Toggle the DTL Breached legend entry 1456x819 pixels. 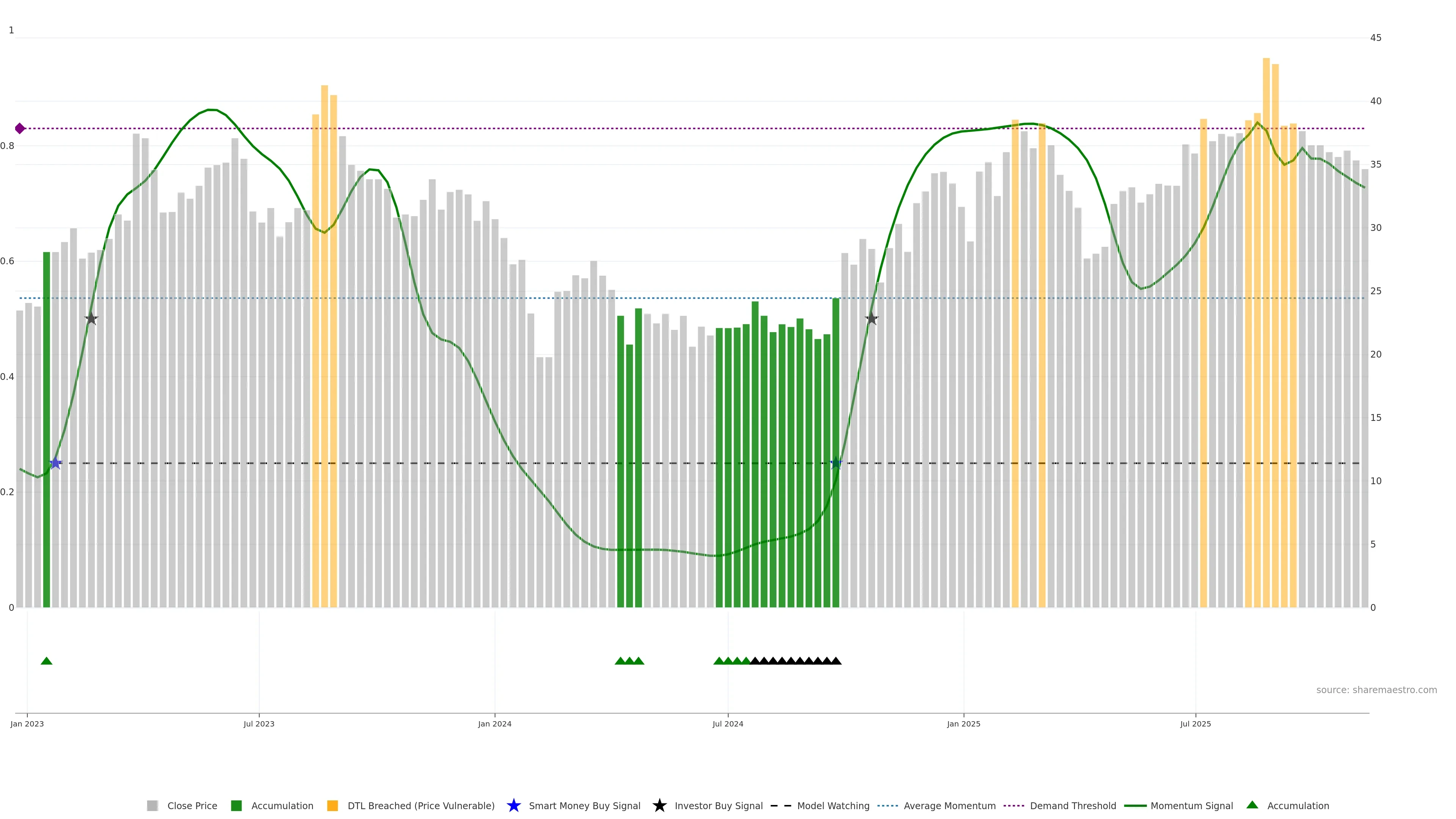pos(420,805)
